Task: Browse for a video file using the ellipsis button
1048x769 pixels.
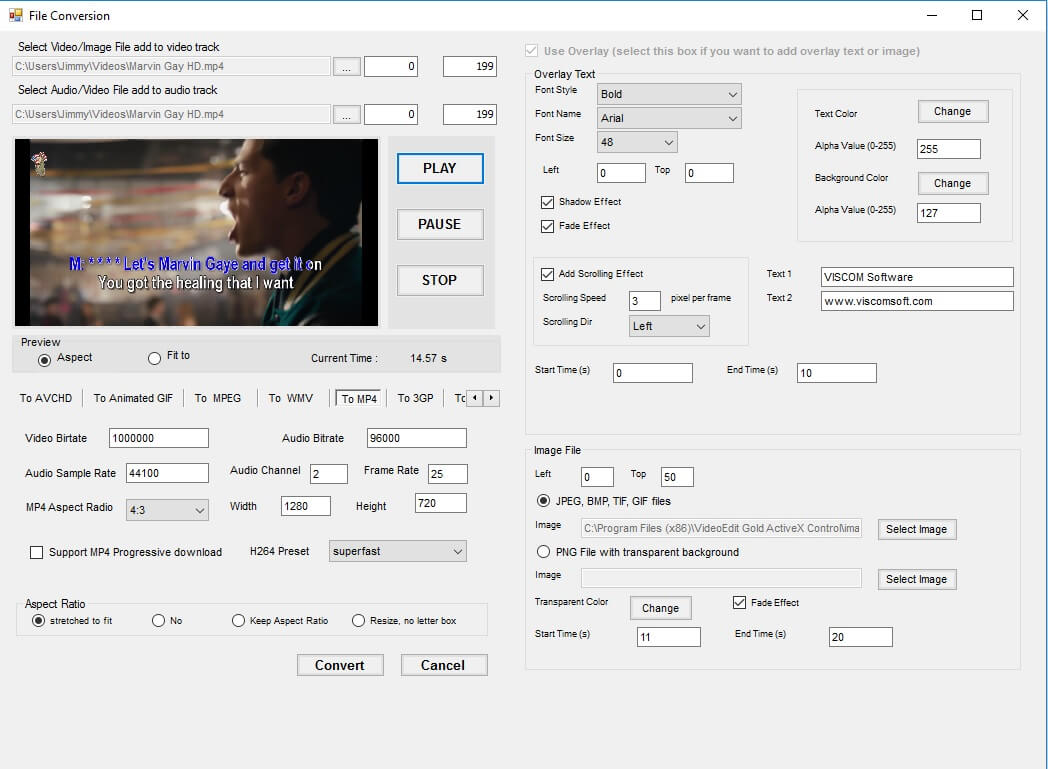Action: (346, 65)
